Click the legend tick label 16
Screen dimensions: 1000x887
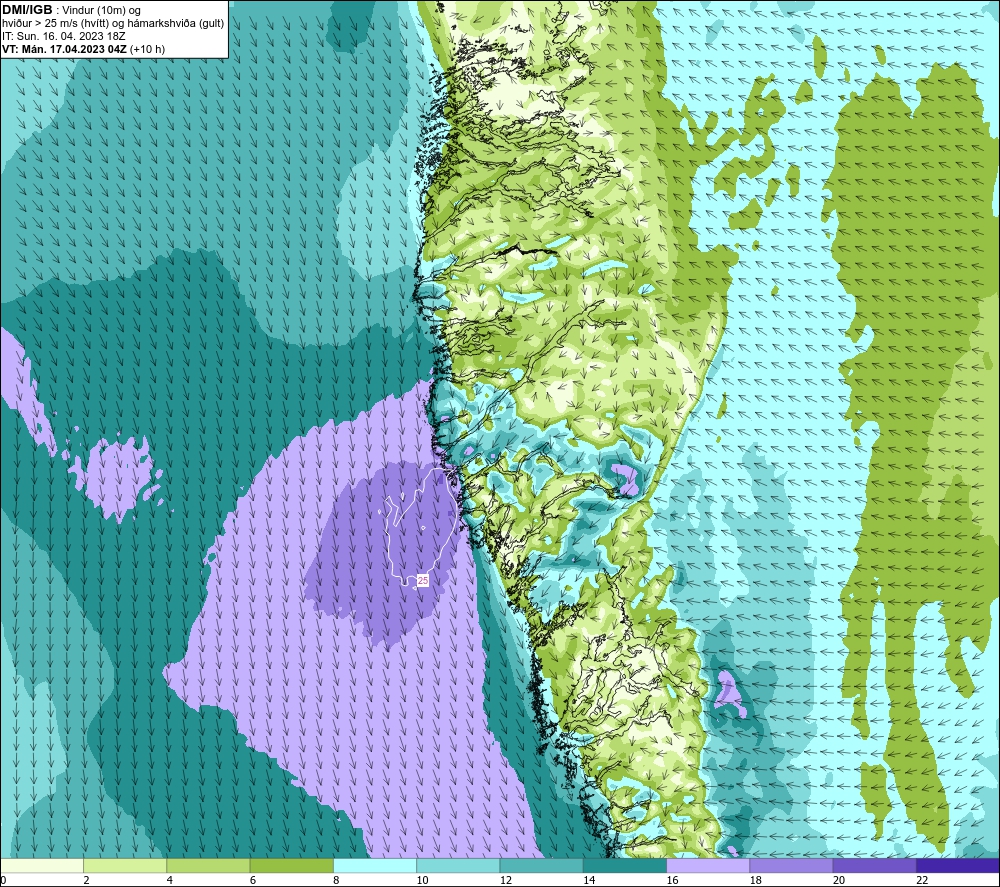click(x=672, y=880)
